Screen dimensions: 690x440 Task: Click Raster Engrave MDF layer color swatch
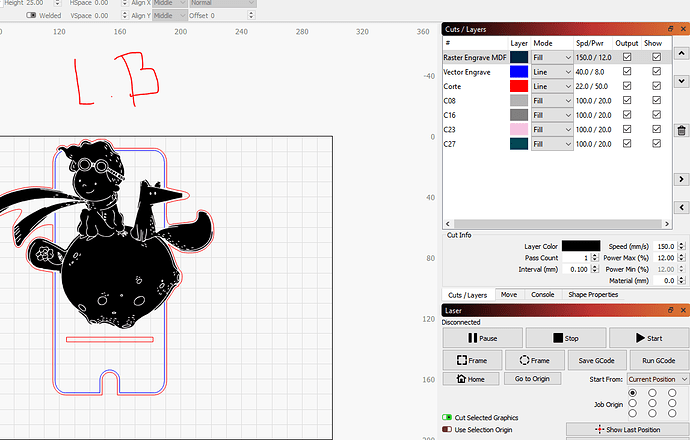[519, 57]
